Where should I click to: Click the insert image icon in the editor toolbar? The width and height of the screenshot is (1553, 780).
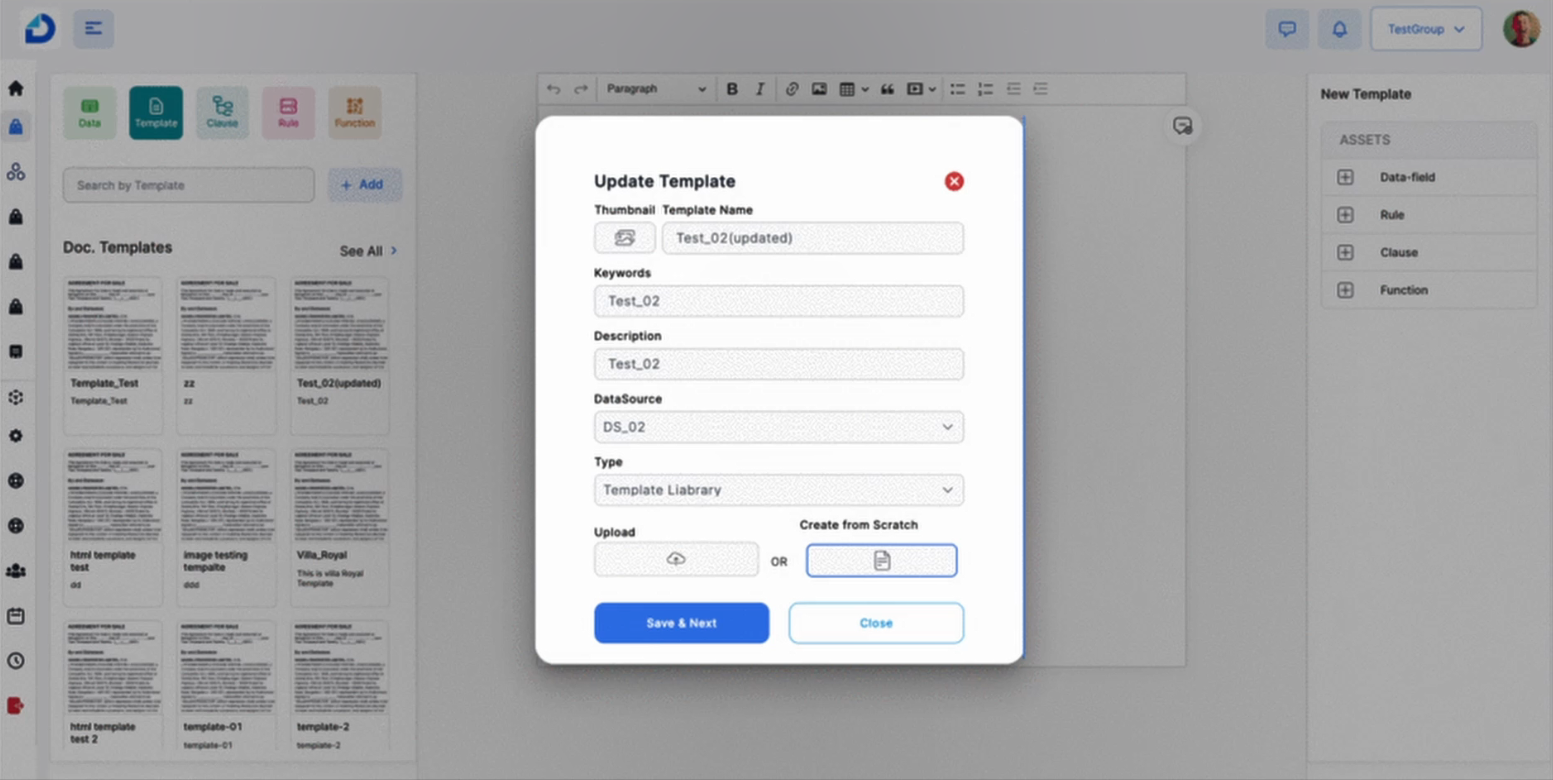point(819,89)
